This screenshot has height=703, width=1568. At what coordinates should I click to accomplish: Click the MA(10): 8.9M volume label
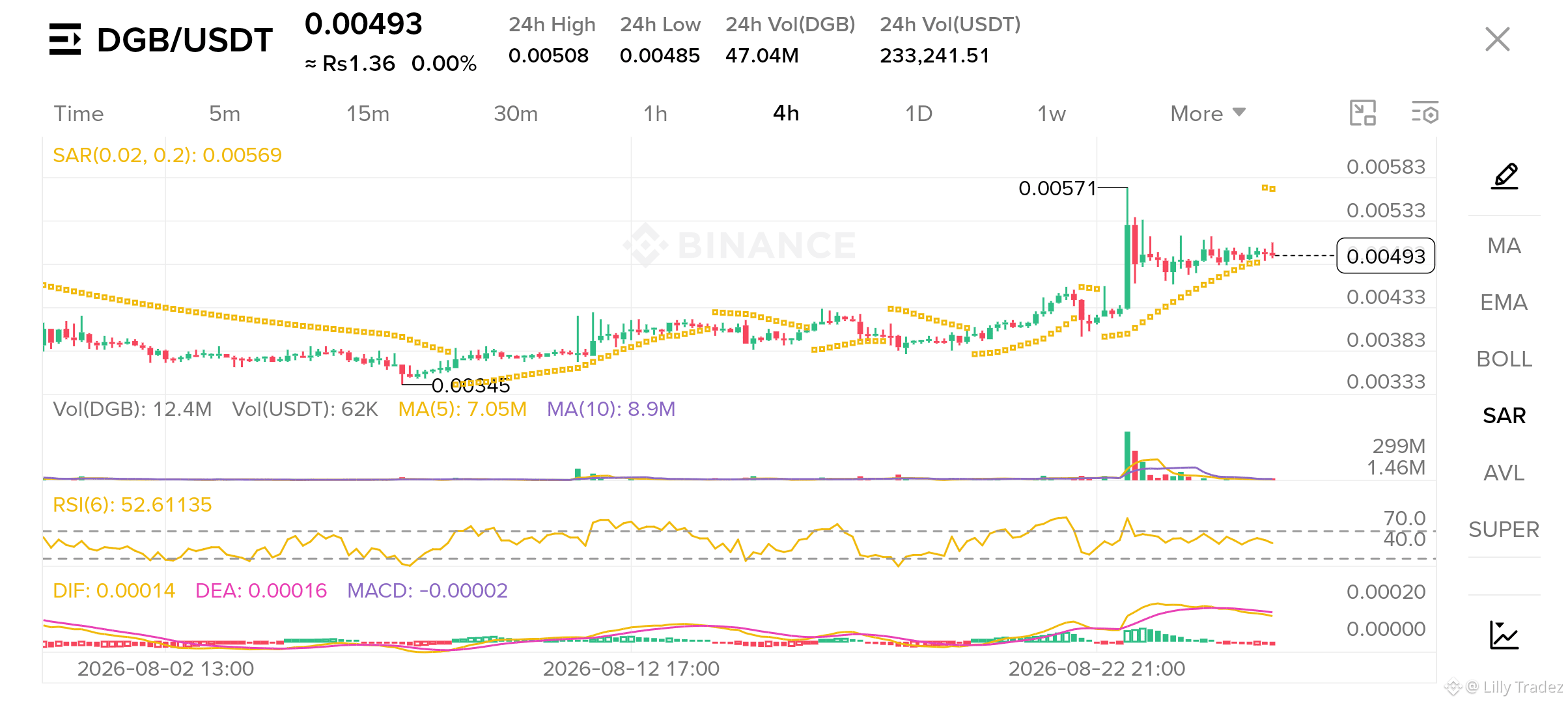[x=611, y=409]
